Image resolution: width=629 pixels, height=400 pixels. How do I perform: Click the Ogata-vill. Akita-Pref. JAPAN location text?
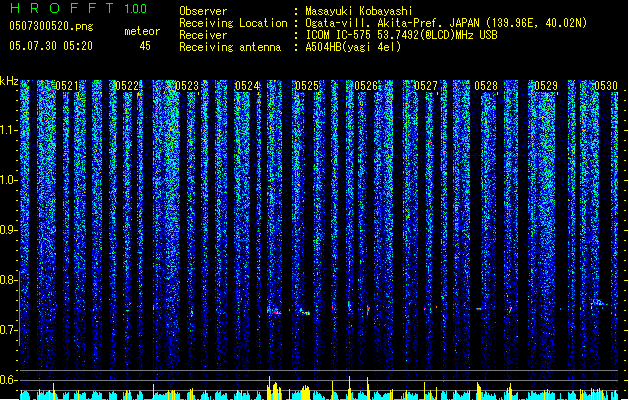click(x=446, y=23)
